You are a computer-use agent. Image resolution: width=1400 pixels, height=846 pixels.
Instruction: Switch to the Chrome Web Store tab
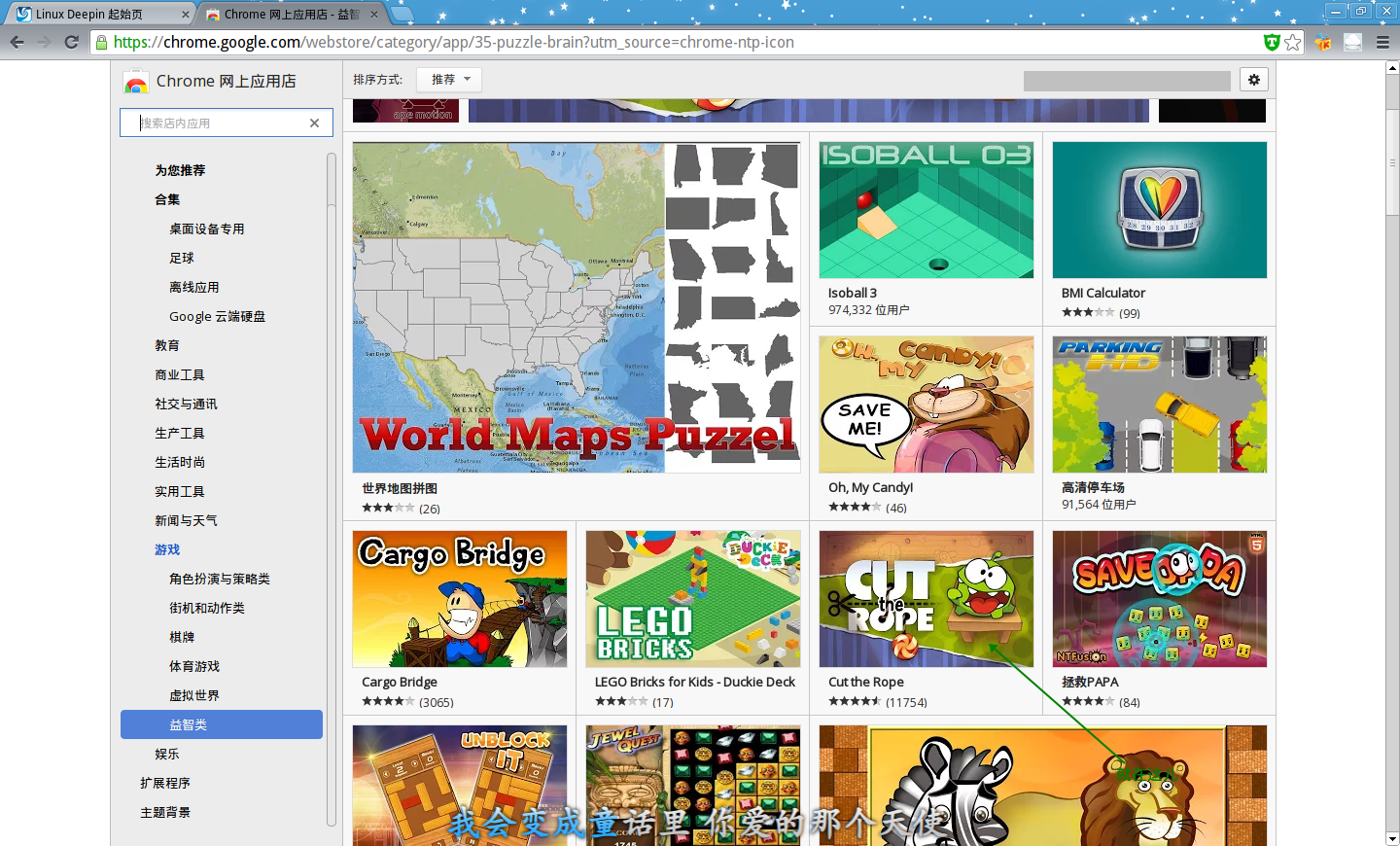pos(292,15)
